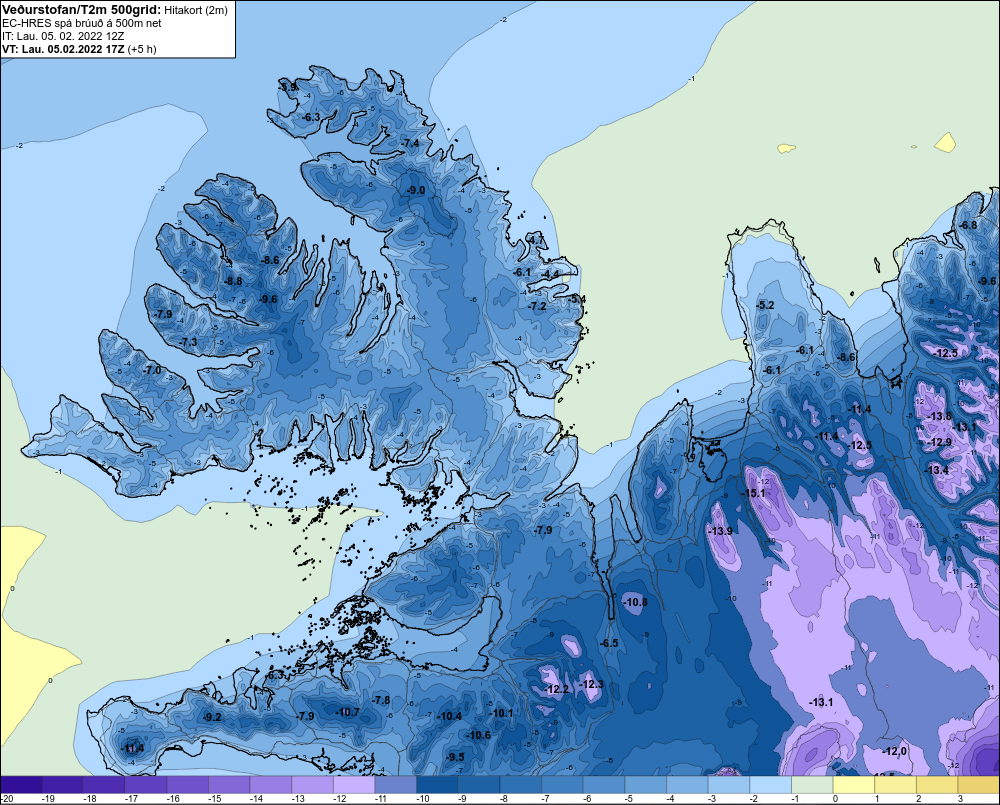This screenshot has height=805, width=1000.
Task: Select the -5.2 temperature label
Action: 765,305
